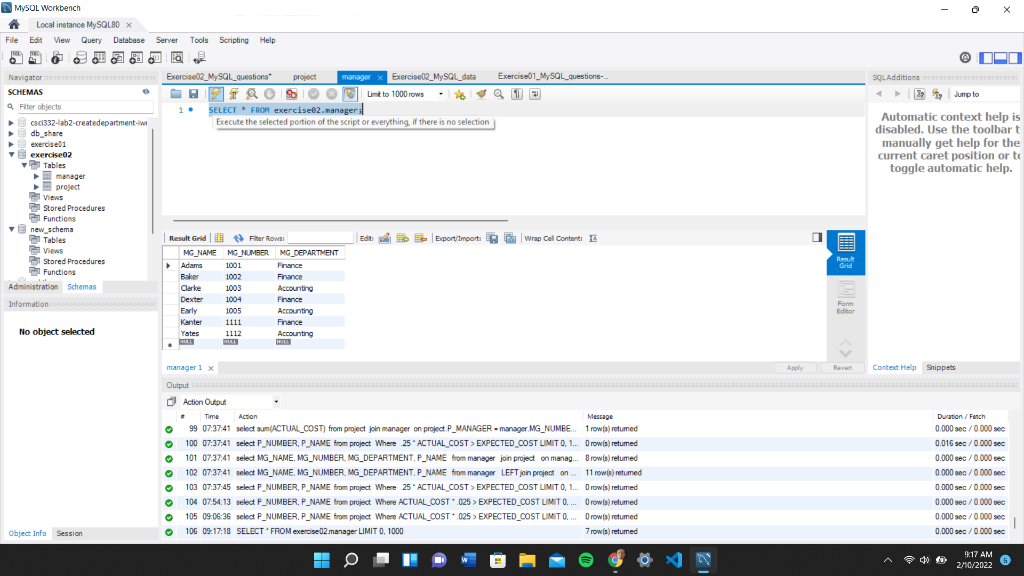Export recordset to external file

click(x=492, y=238)
